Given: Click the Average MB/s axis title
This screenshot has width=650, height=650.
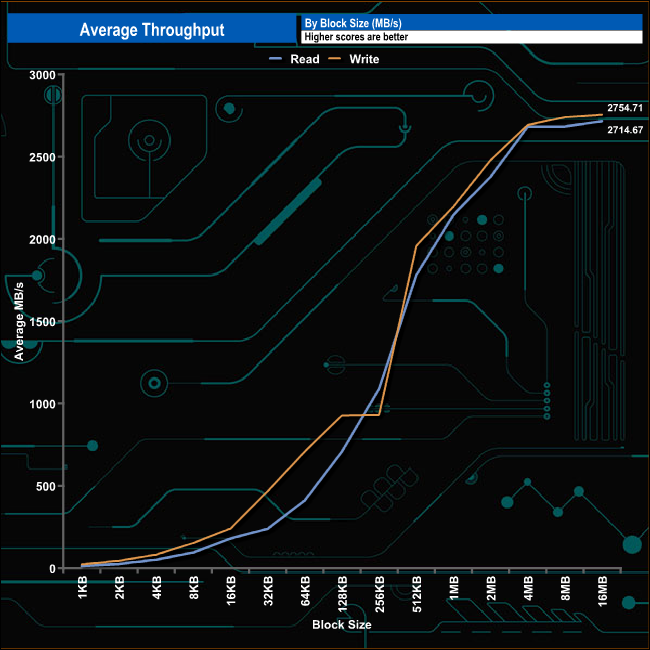Looking at the screenshot, I should click(x=19, y=321).
